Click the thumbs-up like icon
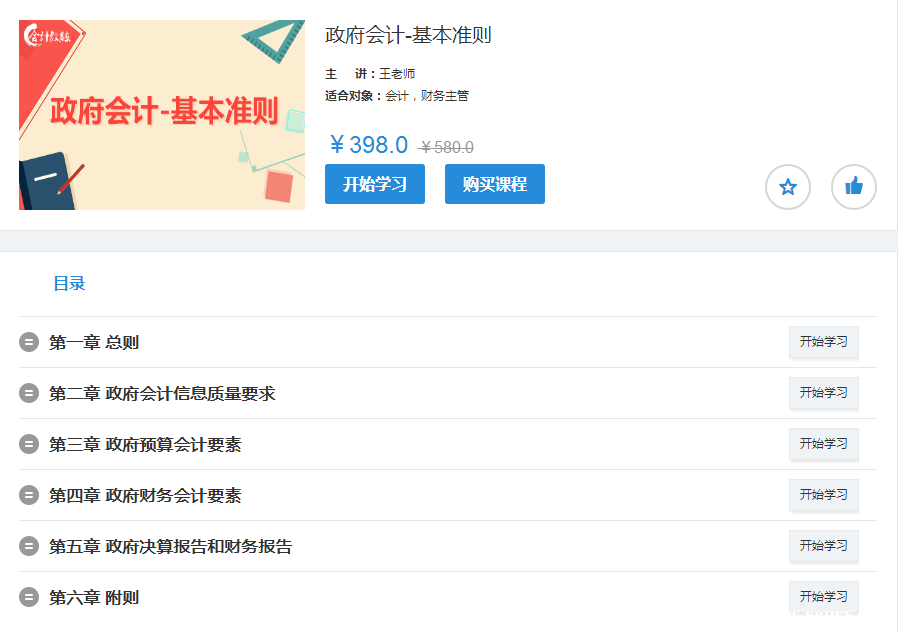 pos(853,187)
